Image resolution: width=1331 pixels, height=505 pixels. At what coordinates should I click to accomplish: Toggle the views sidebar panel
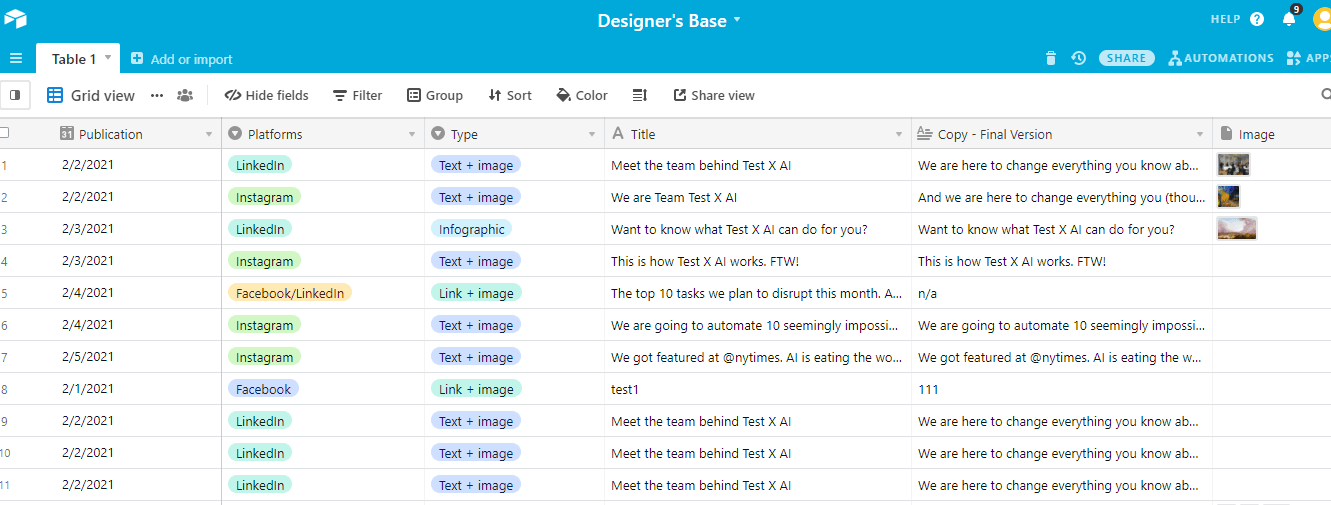point(15,95)
